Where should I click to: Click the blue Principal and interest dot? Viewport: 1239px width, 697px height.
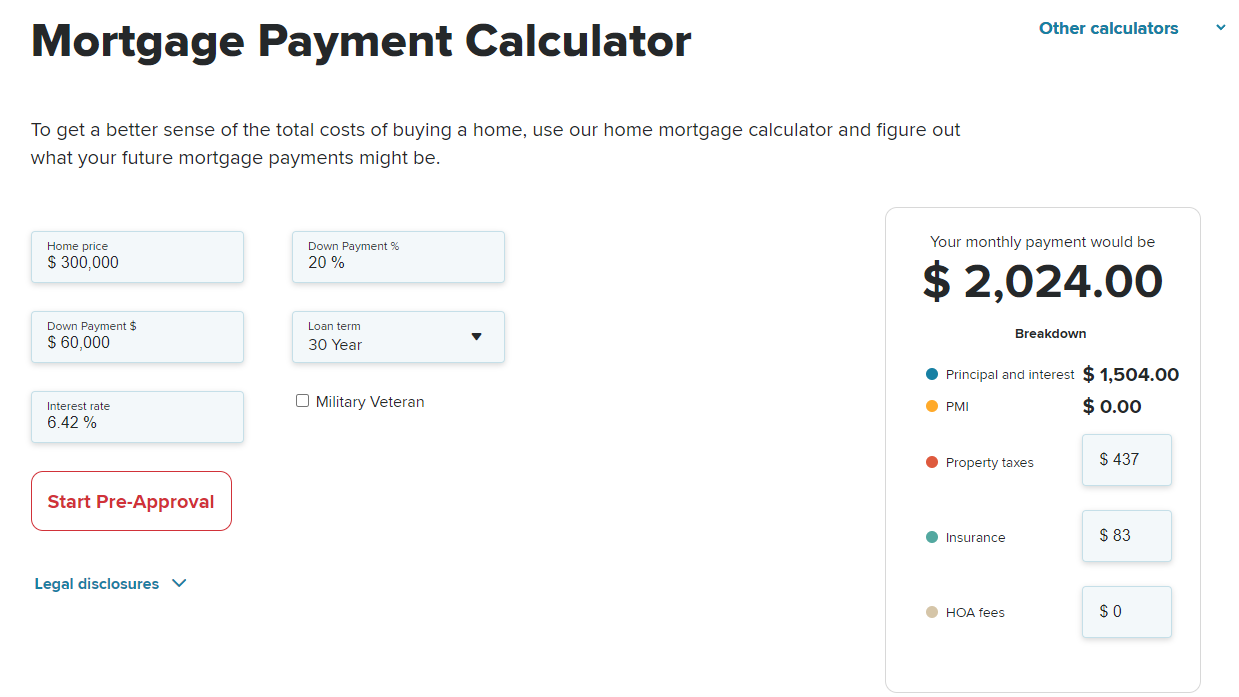pos(932,374)
